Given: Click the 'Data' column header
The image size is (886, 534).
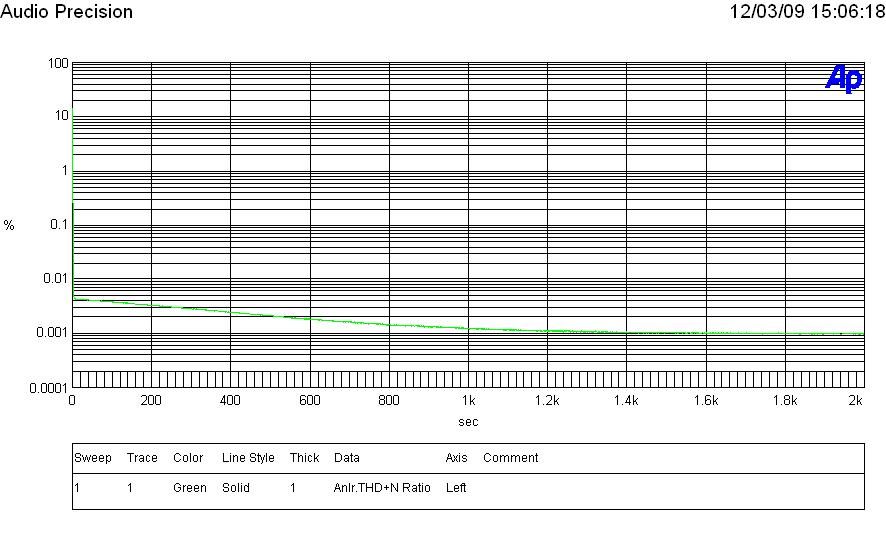Looking at the screenshot, I should [x=347, y=458].
